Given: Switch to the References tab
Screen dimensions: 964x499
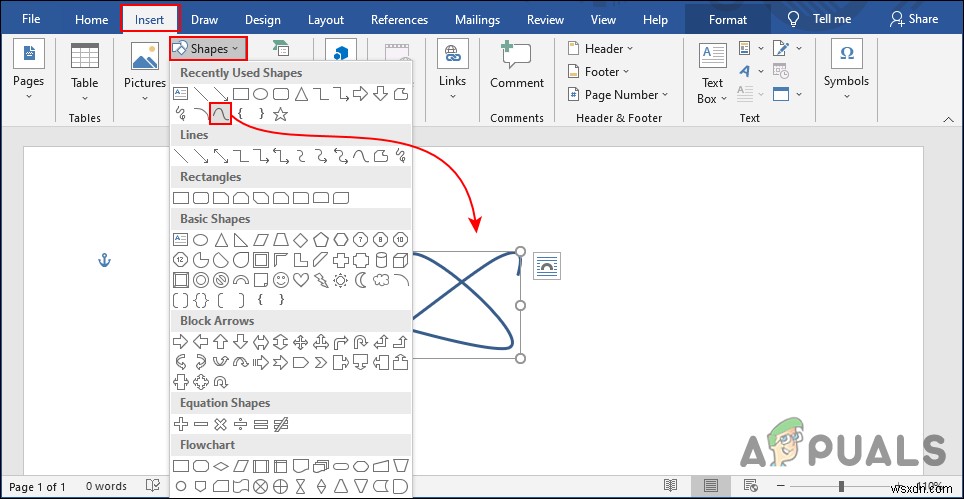Looking at the screenshot, I should coord(399,20).
